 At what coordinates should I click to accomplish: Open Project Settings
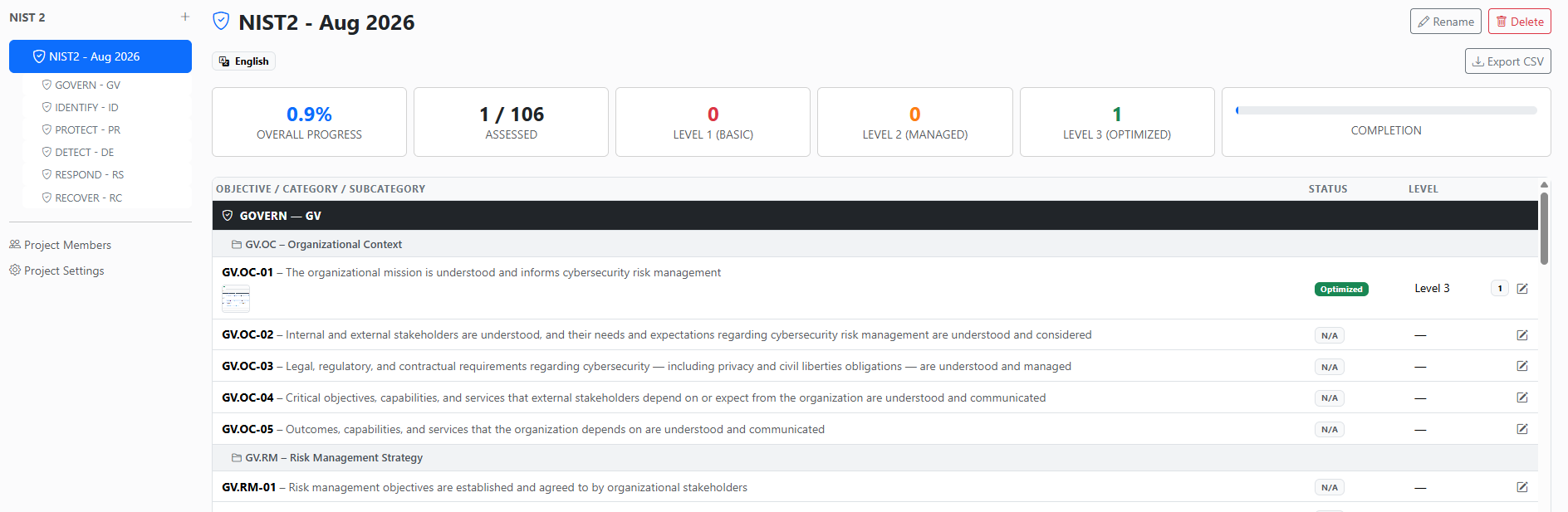(56, 271)
